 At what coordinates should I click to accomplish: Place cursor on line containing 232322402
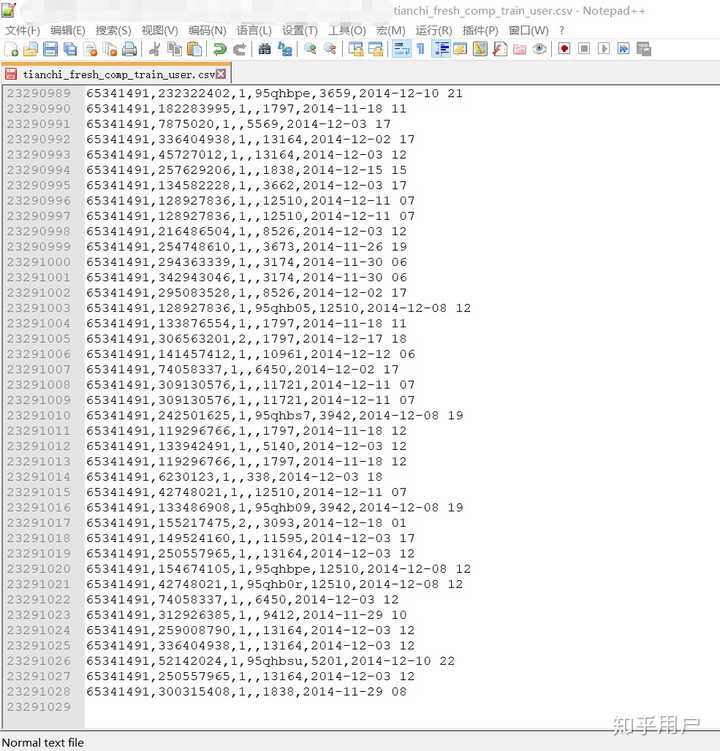click(274, 93)
